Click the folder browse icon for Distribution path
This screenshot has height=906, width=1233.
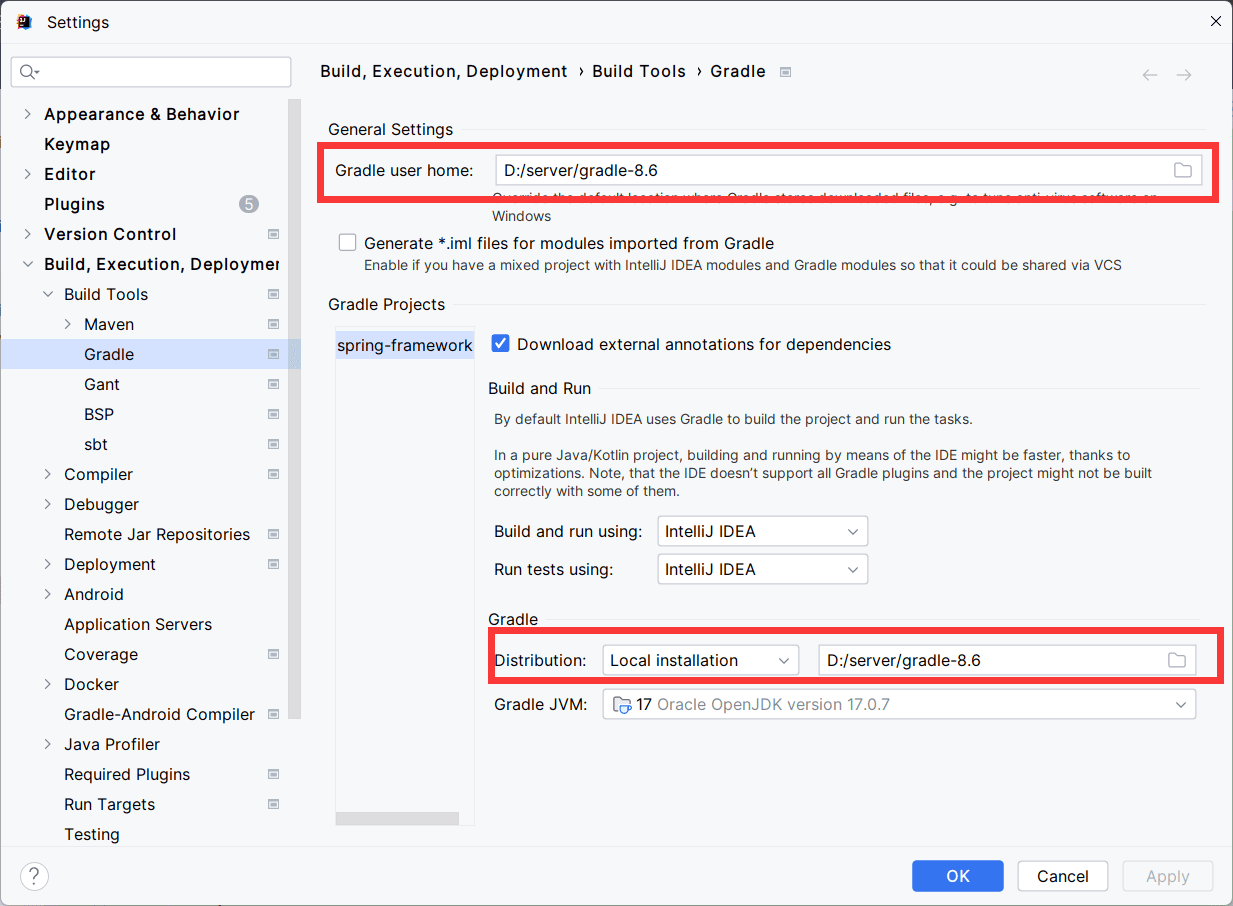(1177, 660)
